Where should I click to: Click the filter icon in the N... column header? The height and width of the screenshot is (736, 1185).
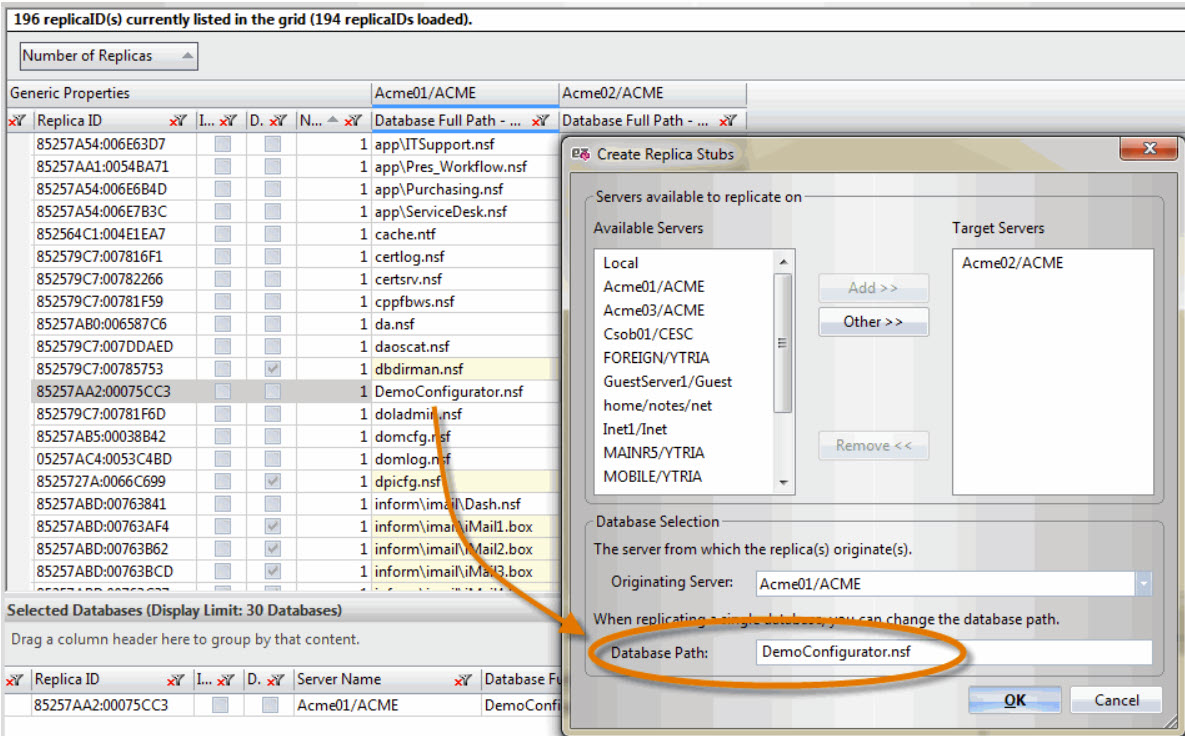pos(352,121)
